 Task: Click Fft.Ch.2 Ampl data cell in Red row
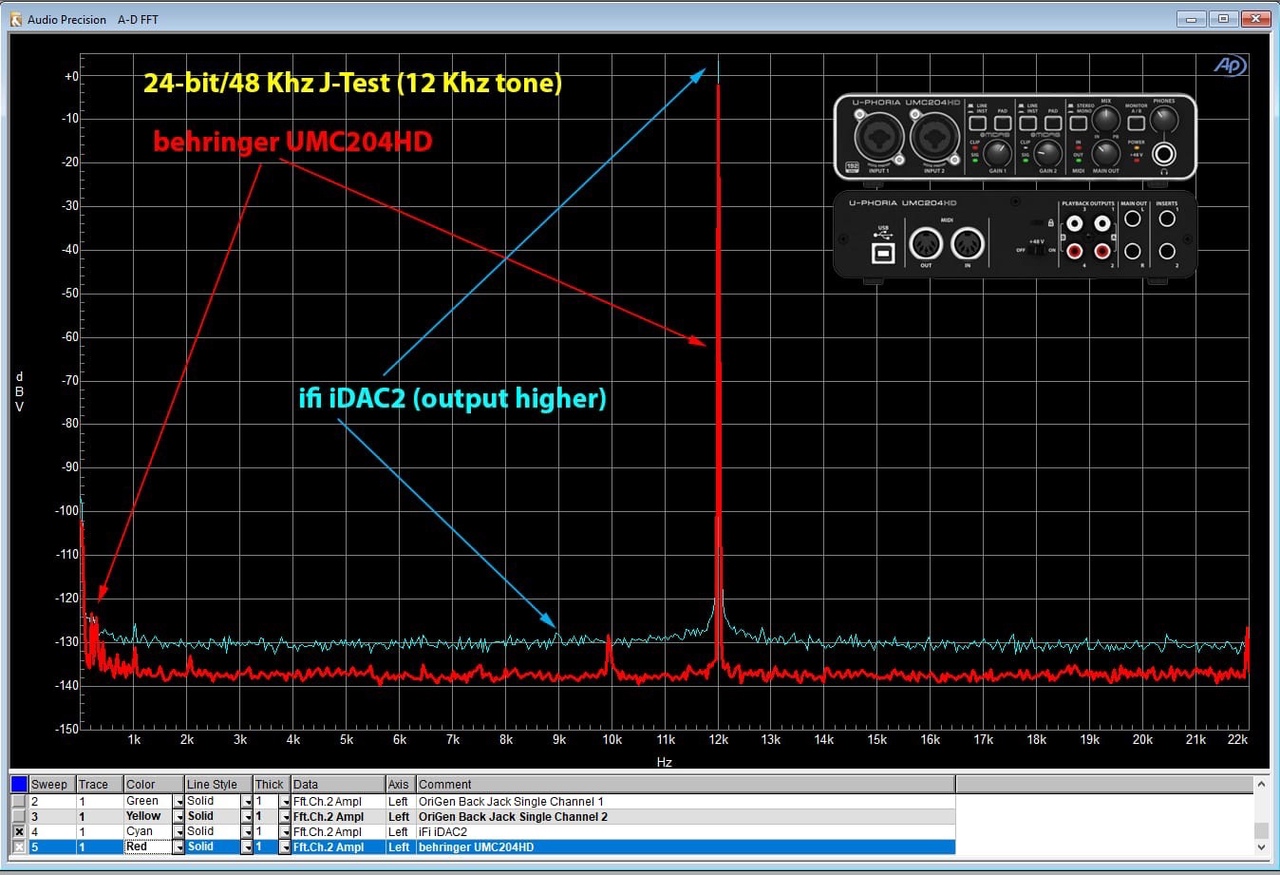pyautogui.click(x=338, y=847)
